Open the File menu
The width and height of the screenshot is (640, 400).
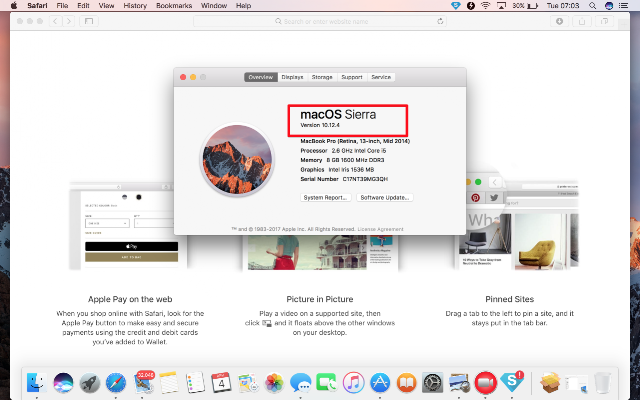coord(62,6)
